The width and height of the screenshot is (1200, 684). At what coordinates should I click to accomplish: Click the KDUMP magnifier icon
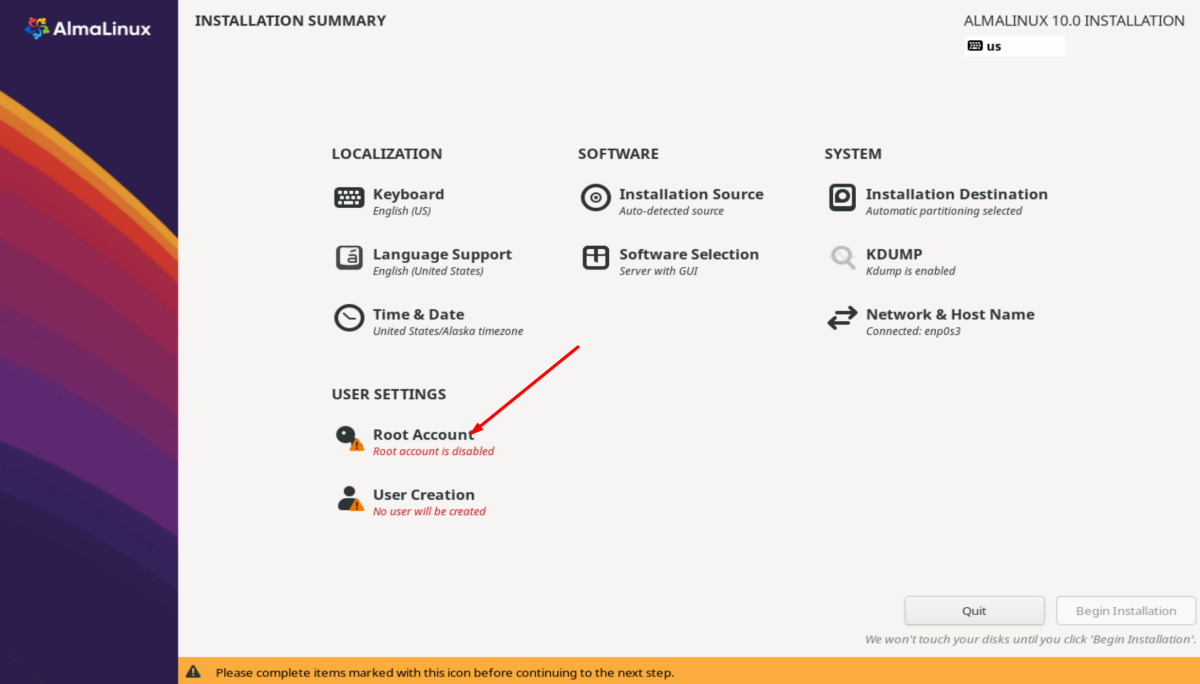pyautogui.click(x=842, y=258)
